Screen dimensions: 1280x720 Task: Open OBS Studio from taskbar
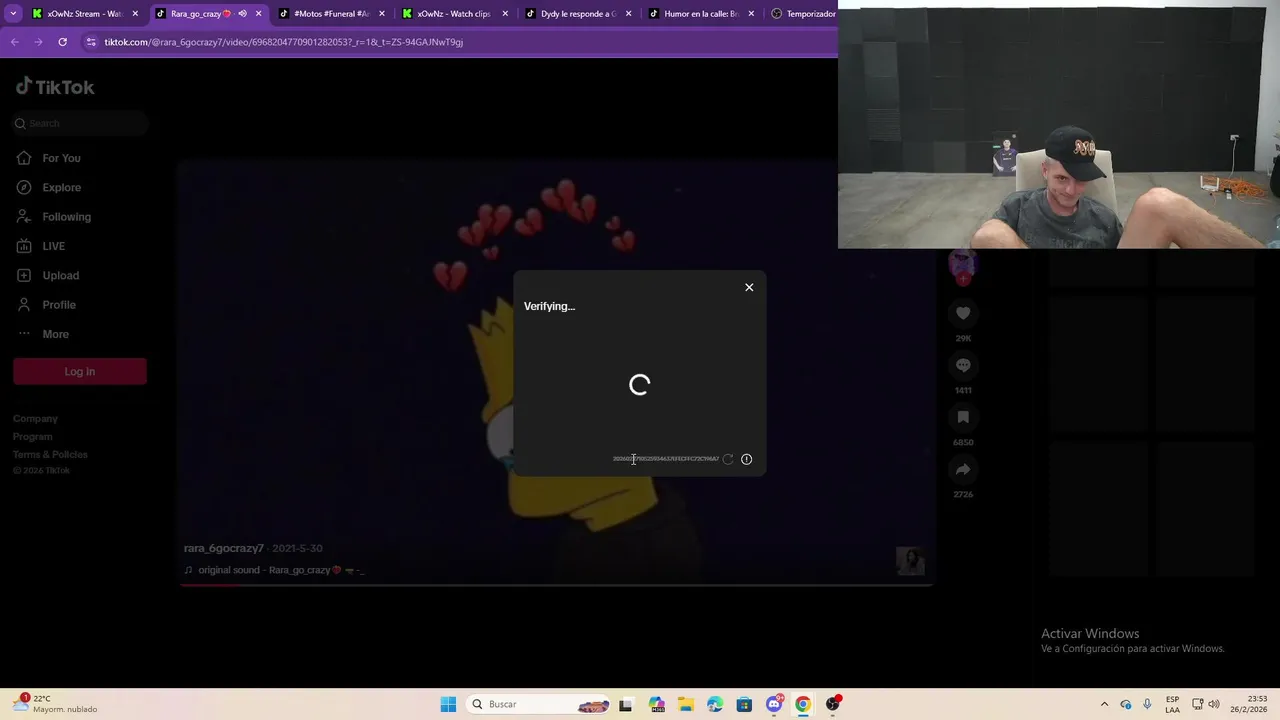pyautogui.click(x=833, y=704)
